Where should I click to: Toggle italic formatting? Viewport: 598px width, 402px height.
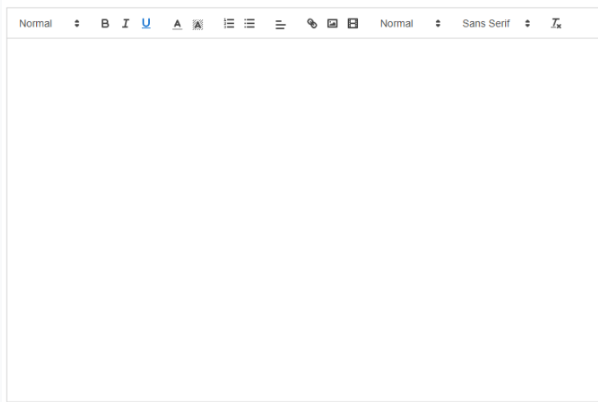point(125,24)
